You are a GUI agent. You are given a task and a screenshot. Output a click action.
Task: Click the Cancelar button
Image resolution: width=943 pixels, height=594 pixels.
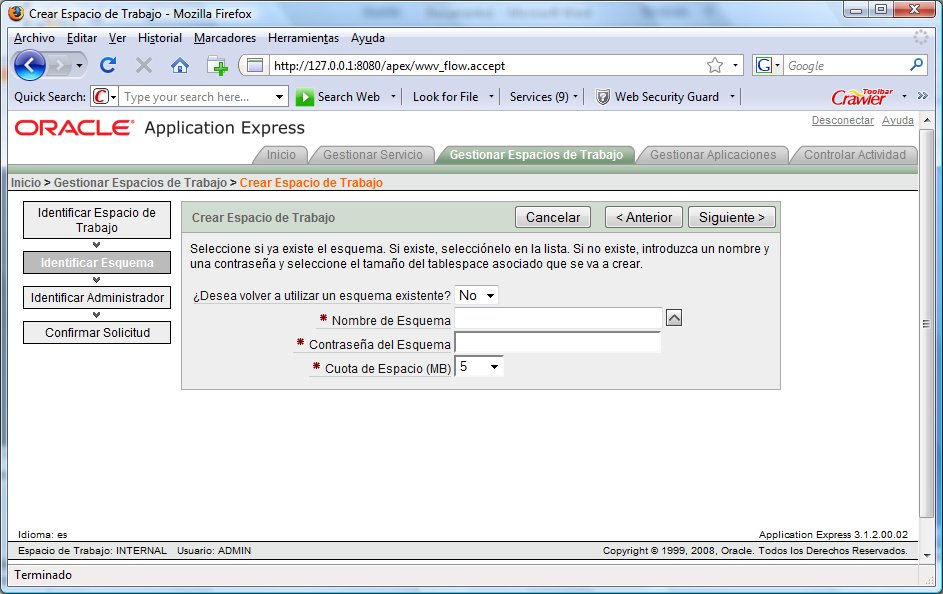(553, 217)
